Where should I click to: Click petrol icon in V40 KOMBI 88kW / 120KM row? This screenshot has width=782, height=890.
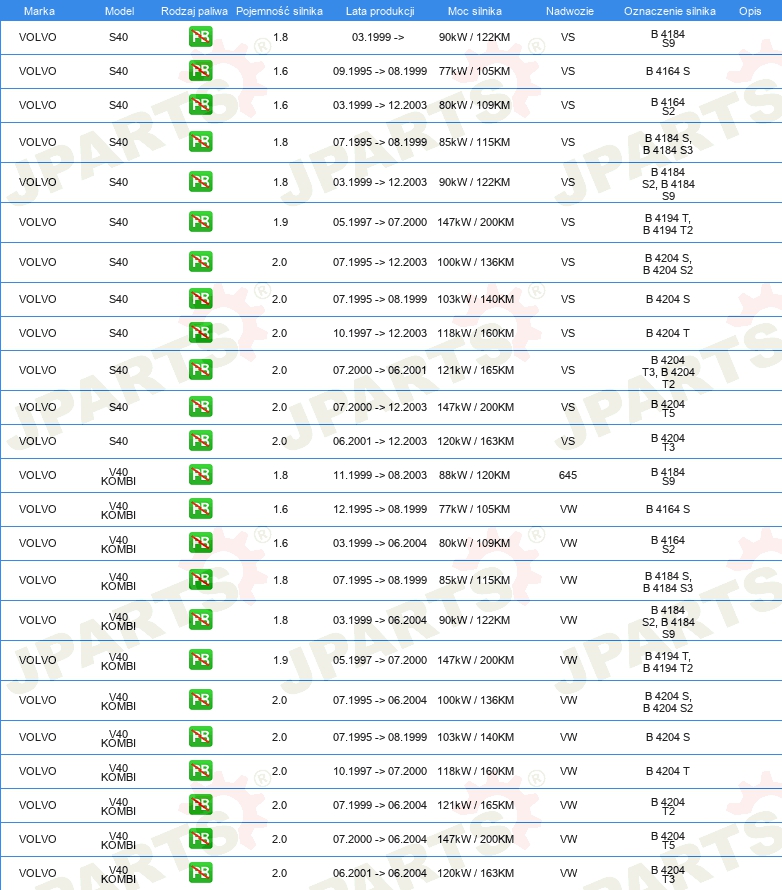tap(201, 475)
